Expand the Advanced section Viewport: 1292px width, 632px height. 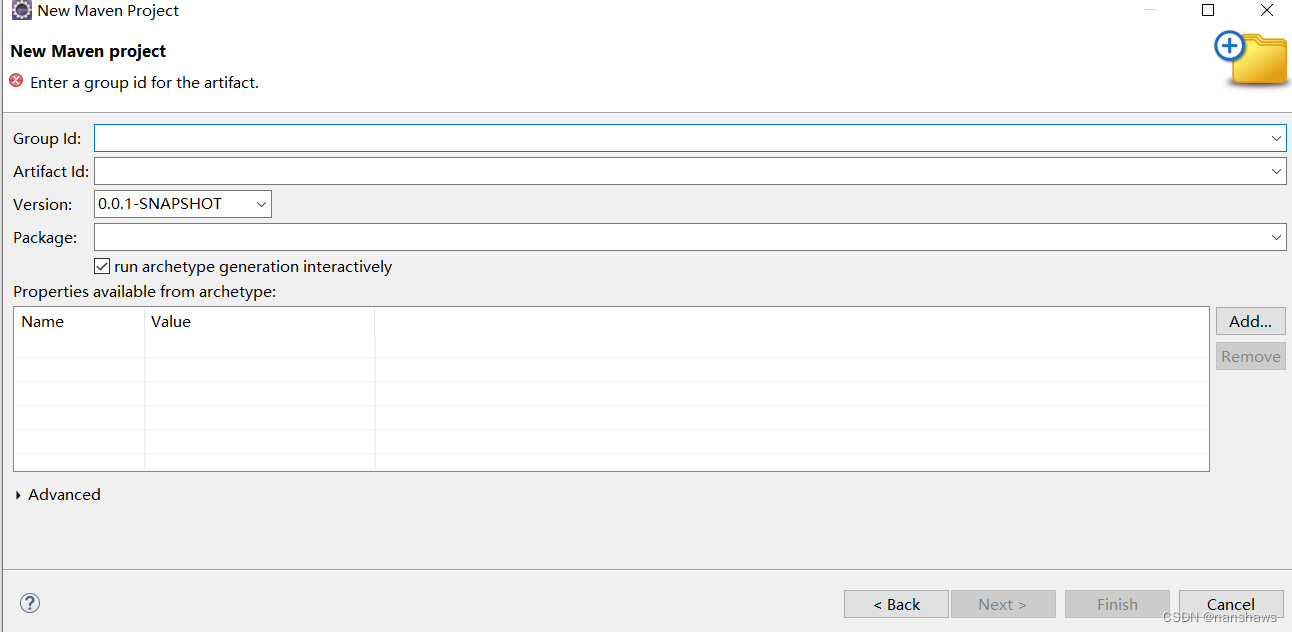(20, 495)
